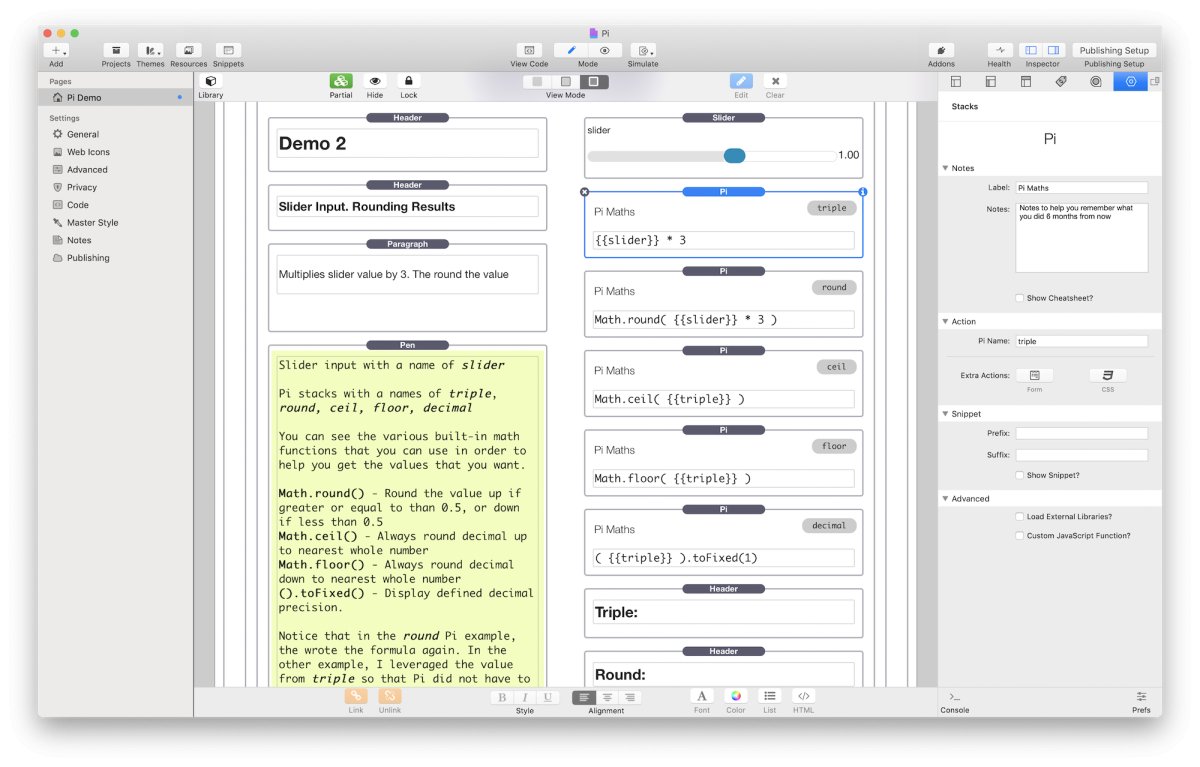Enable Load External Libraries checkbox
Viewport: 1200px width, 767px height.
[x=1019, y=517]
